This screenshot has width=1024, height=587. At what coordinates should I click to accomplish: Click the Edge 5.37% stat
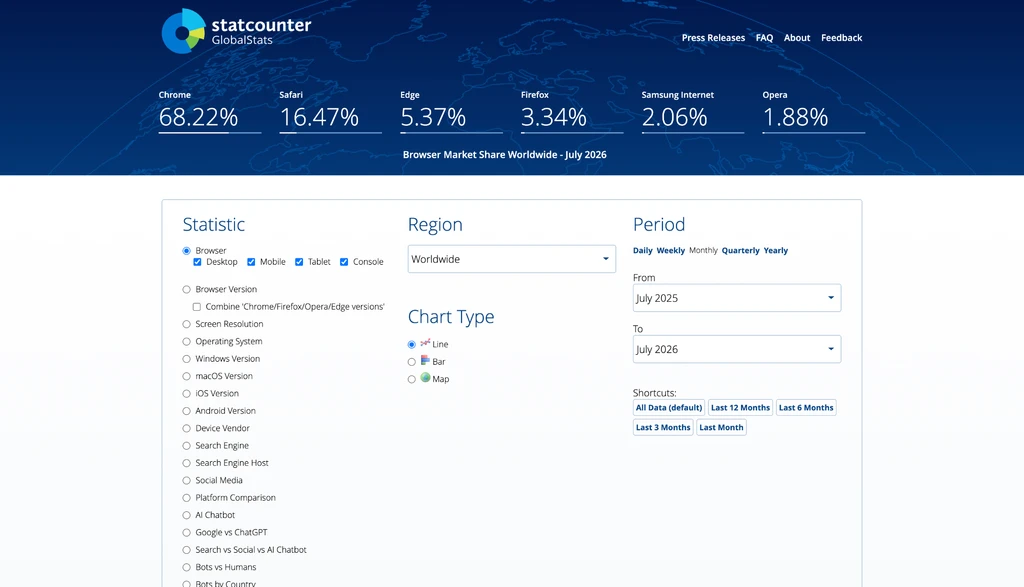451,111
